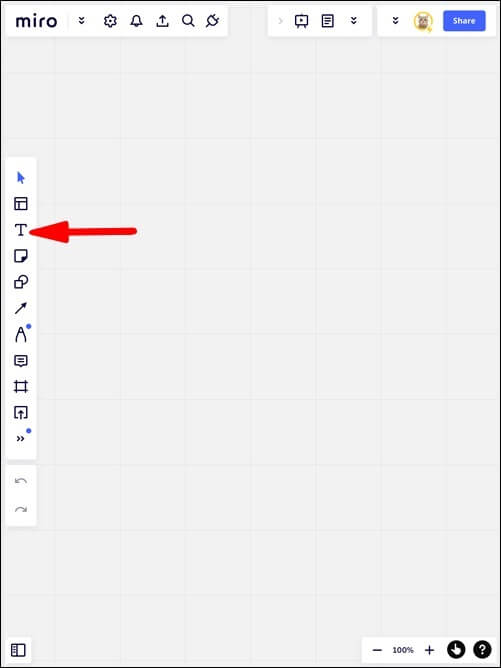Open the Upload tool in the sidebar
The width and height of the screenshot is (501, 668).
[x=20, y=413]
